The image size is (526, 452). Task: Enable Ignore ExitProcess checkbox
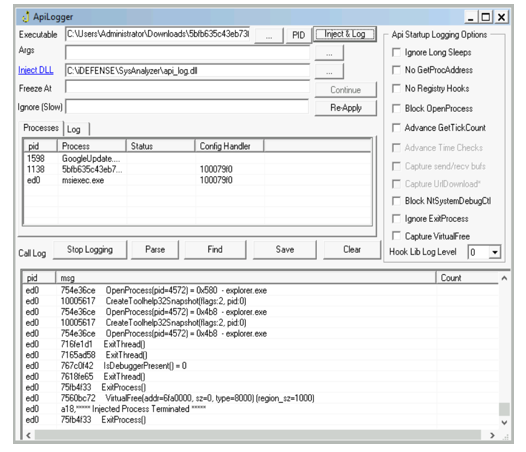(x=396, y=219)
